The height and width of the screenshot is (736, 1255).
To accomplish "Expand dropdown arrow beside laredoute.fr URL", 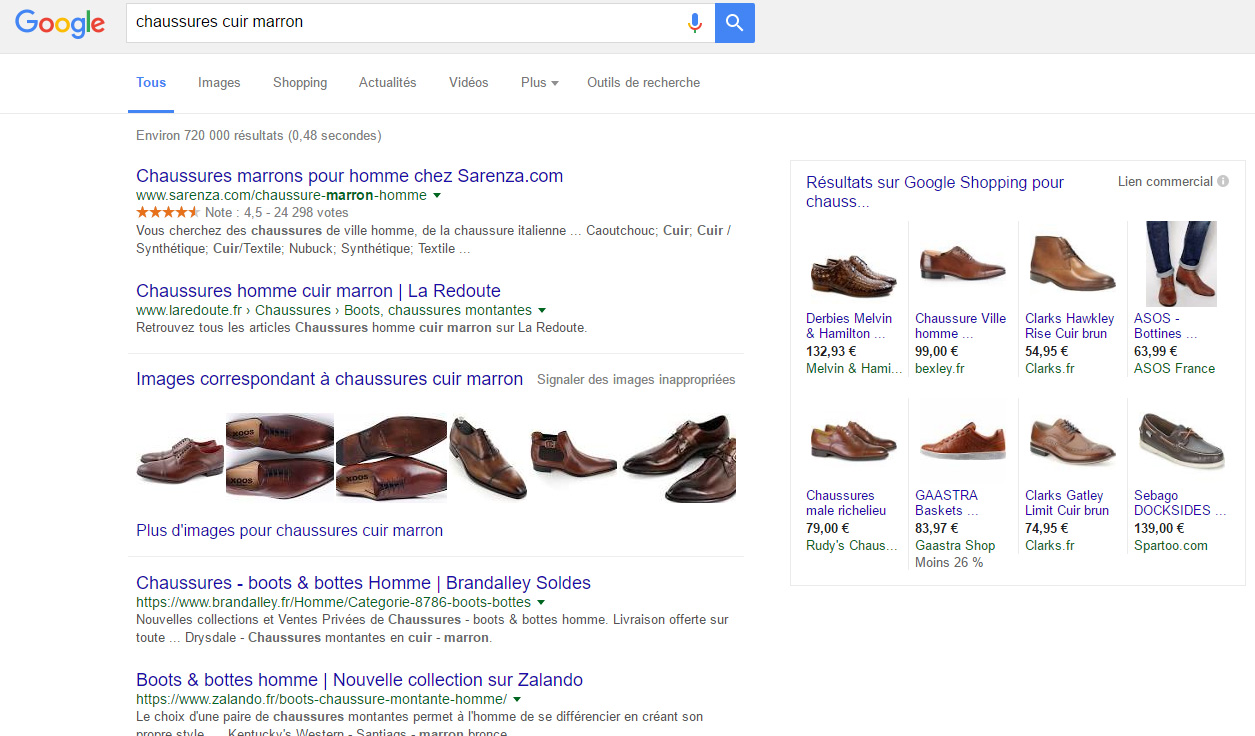I will coord(542,311).
